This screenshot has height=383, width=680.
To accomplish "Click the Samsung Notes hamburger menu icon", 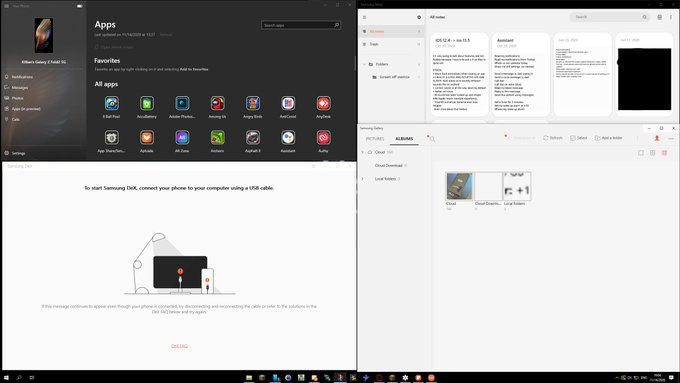I will pyautogui.click(x=364, y=17).
